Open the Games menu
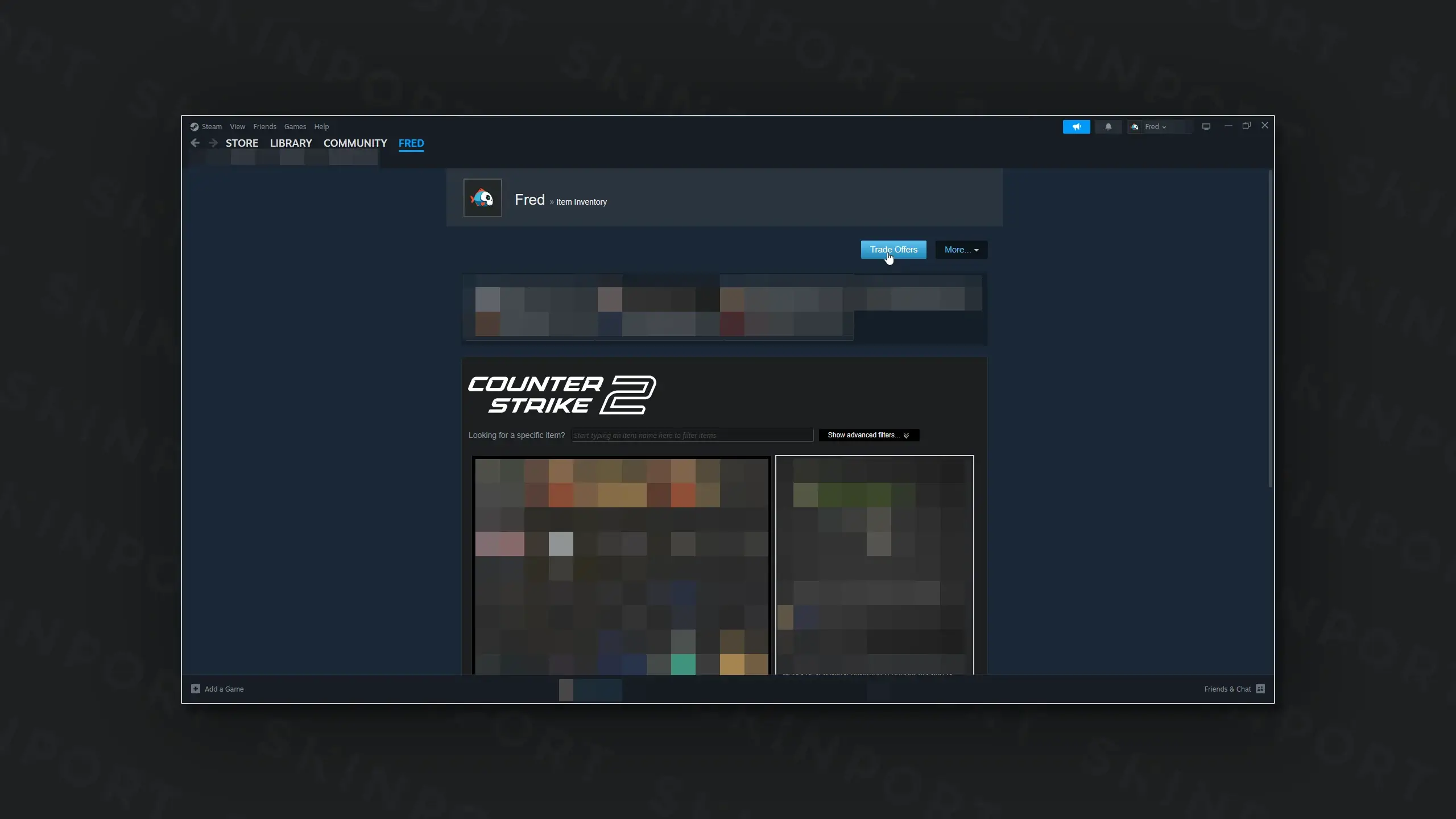This screenshot has width=1456, height=819. pyautogui.click(x=295, y=127)
